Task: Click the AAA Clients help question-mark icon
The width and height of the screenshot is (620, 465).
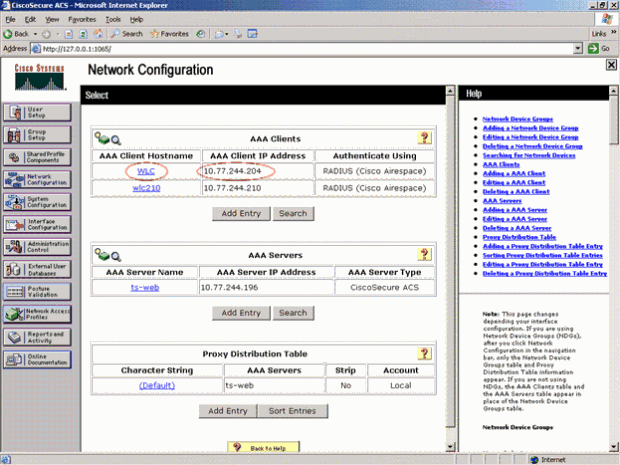Action: point(424,138)
